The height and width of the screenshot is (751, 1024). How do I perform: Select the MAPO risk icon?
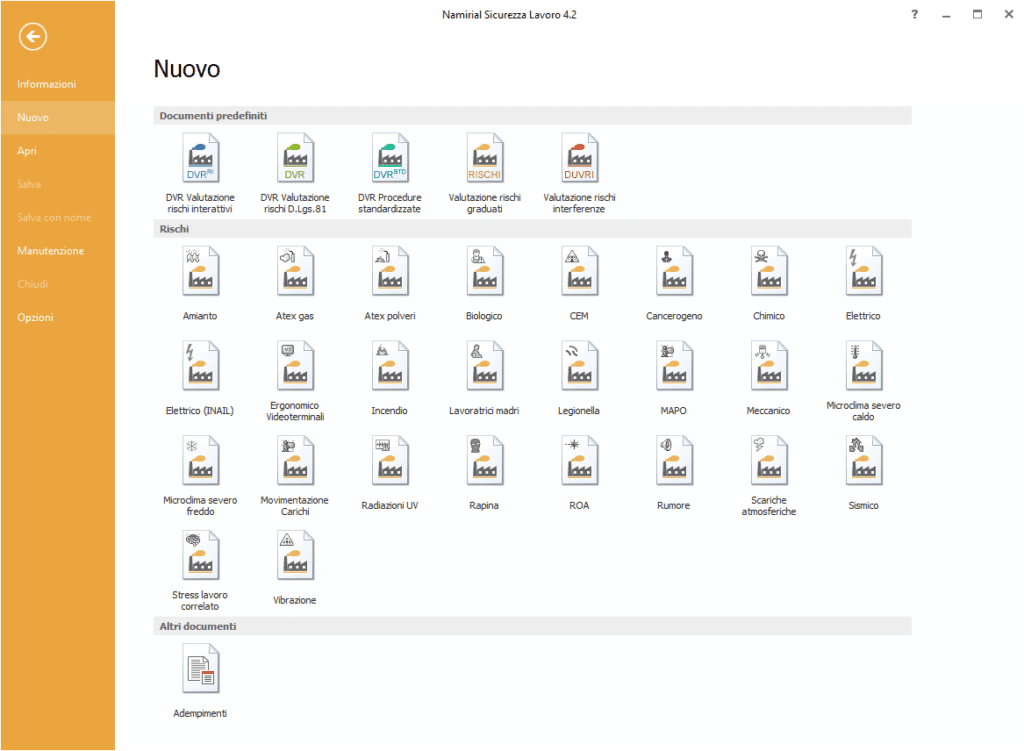[674, 366]
